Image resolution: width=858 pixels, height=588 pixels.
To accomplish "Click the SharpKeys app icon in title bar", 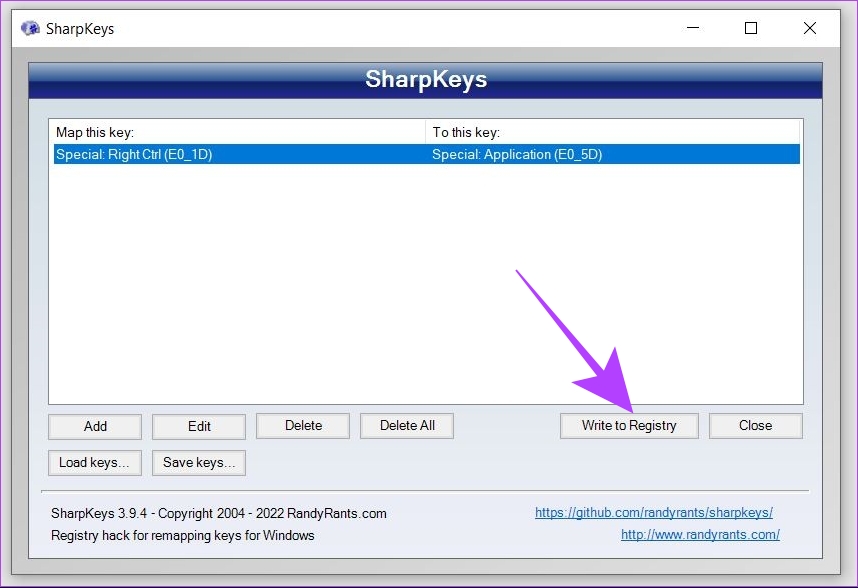I will click(30, 28).
